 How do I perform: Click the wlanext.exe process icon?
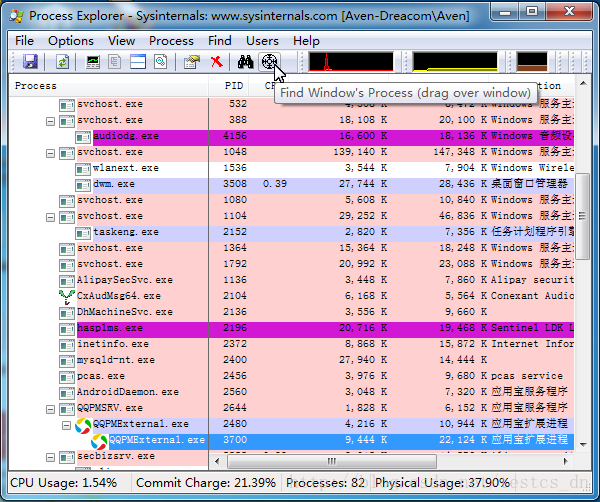[x=83, y=170]
